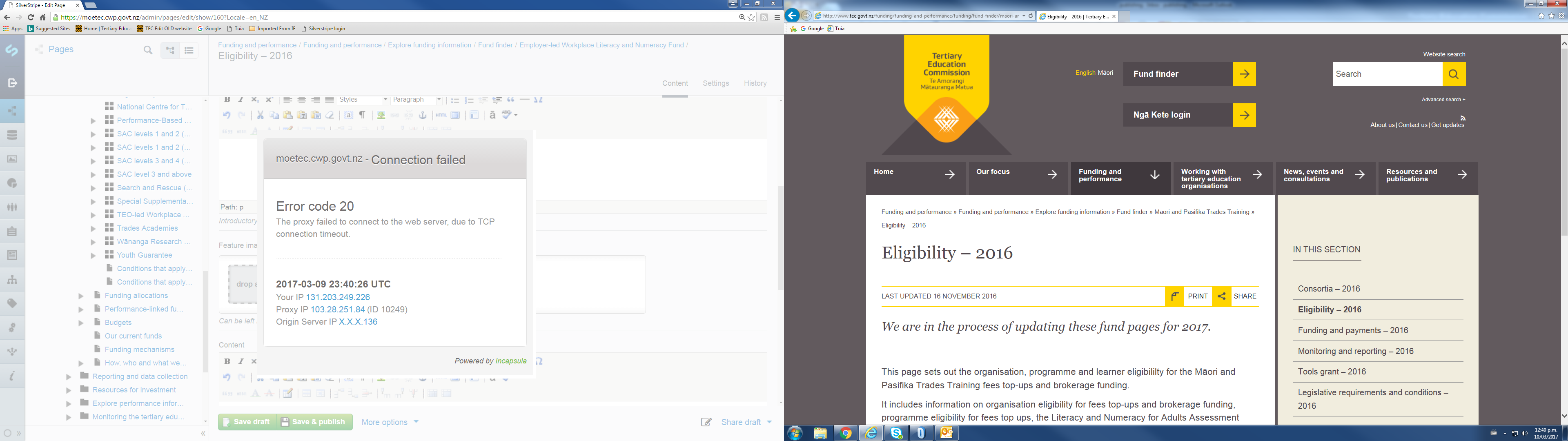
Task: Open 'Our focus' menu on TEC website
Action: coord(1018,178)
